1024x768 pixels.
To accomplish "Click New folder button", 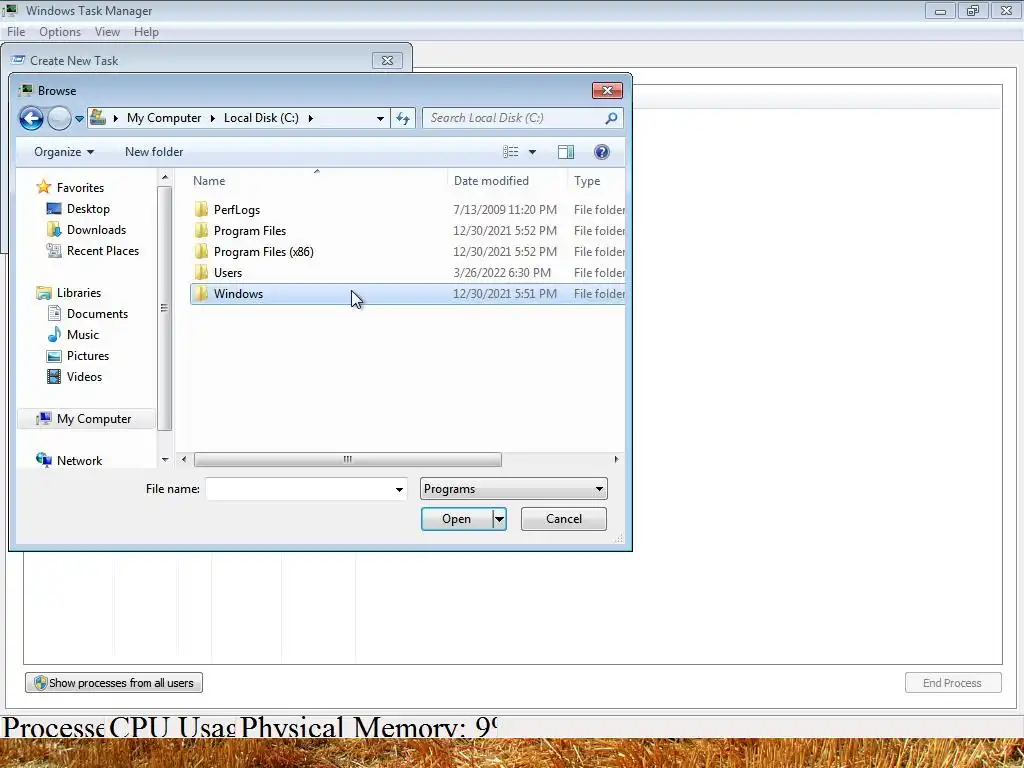I will (154, 152).
